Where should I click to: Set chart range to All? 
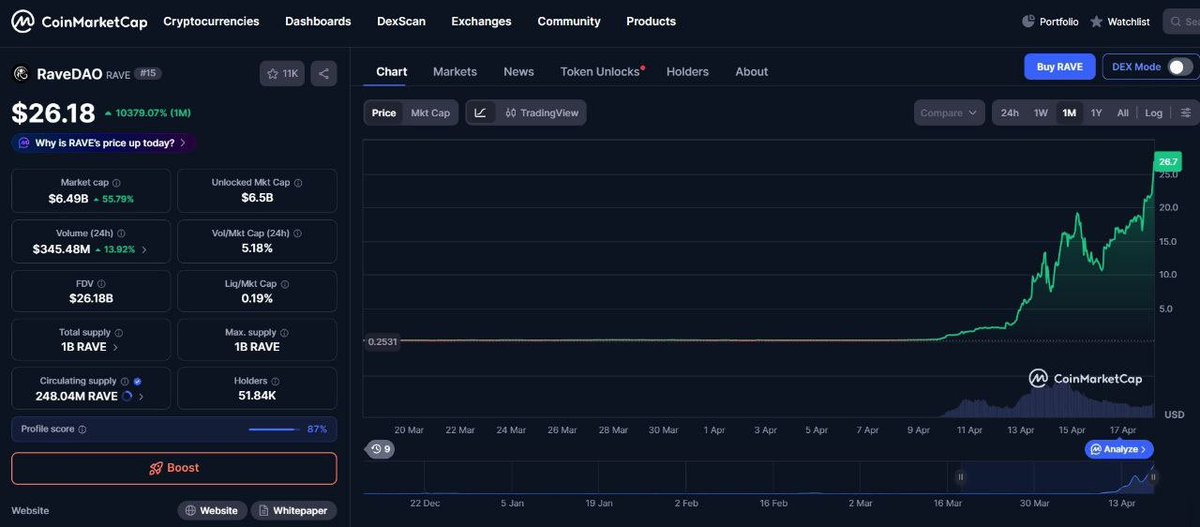click(1123, 113)
